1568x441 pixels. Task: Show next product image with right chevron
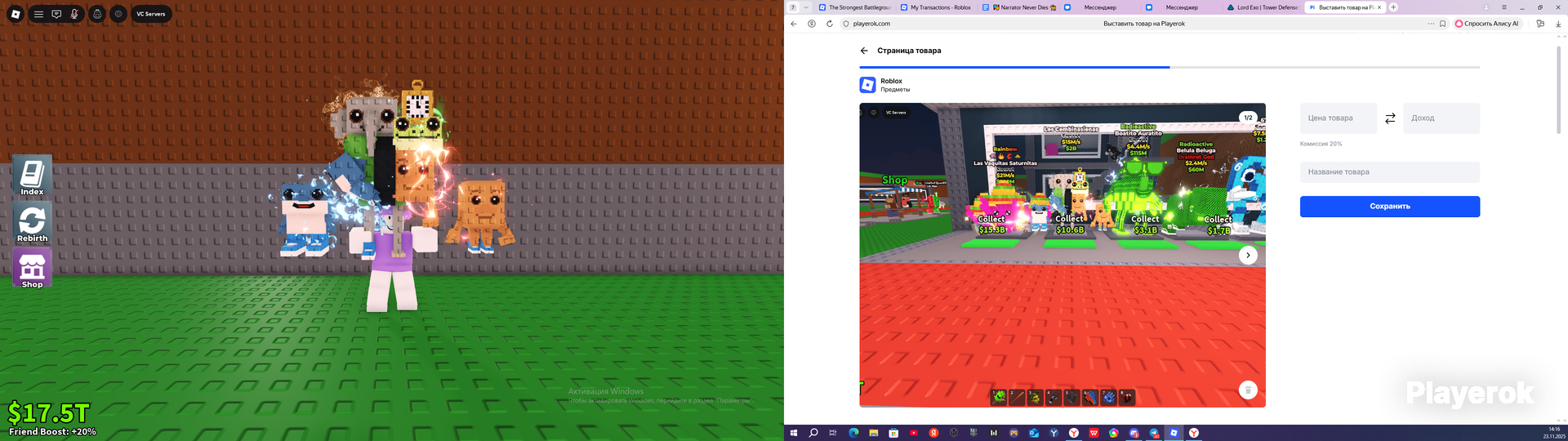pyautogui.click(x=1248, y=255)
